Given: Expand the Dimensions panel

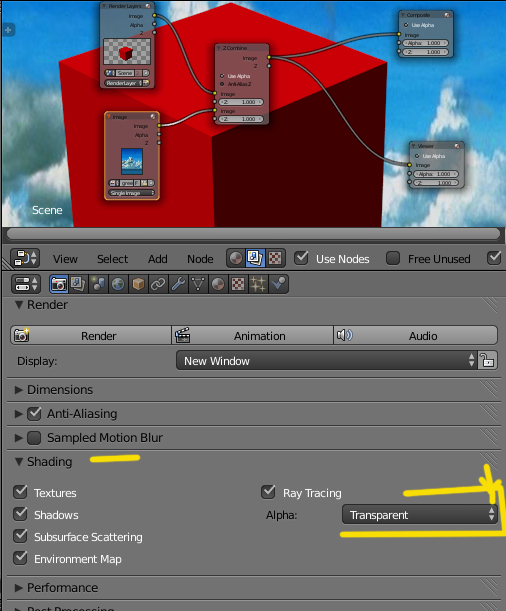Looking at the screenshot, I should pos(18,390).
